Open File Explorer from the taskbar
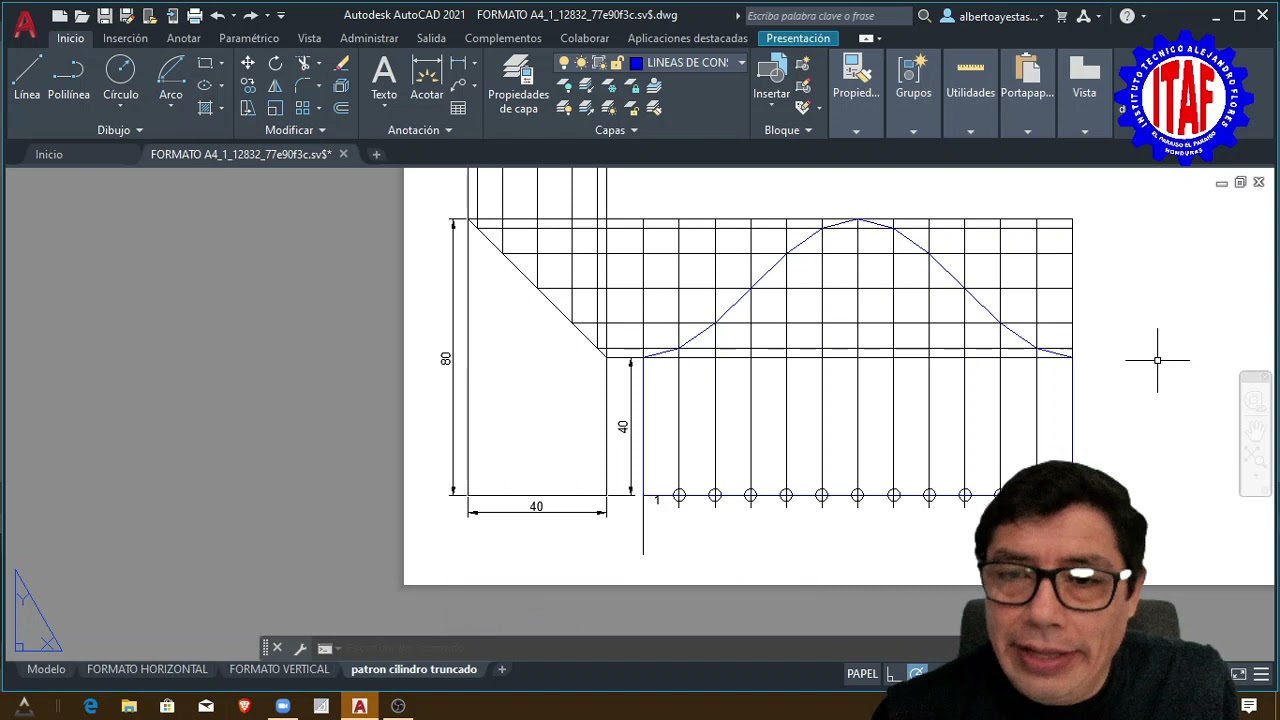 (x=129, y=706)
